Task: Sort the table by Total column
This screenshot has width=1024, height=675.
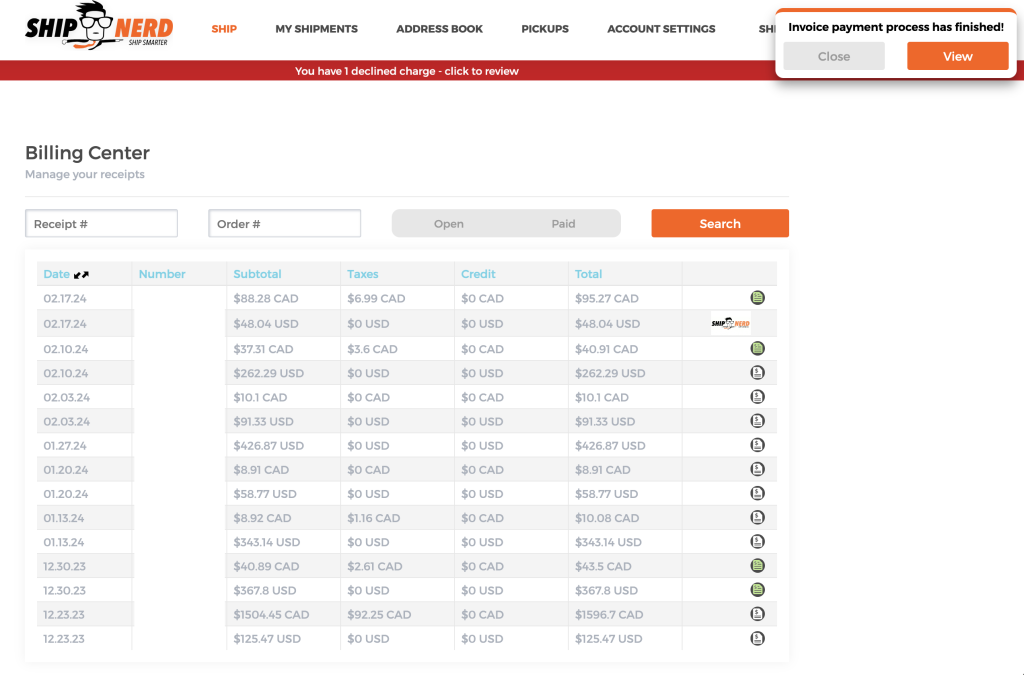Action: (x=588, y=274)
